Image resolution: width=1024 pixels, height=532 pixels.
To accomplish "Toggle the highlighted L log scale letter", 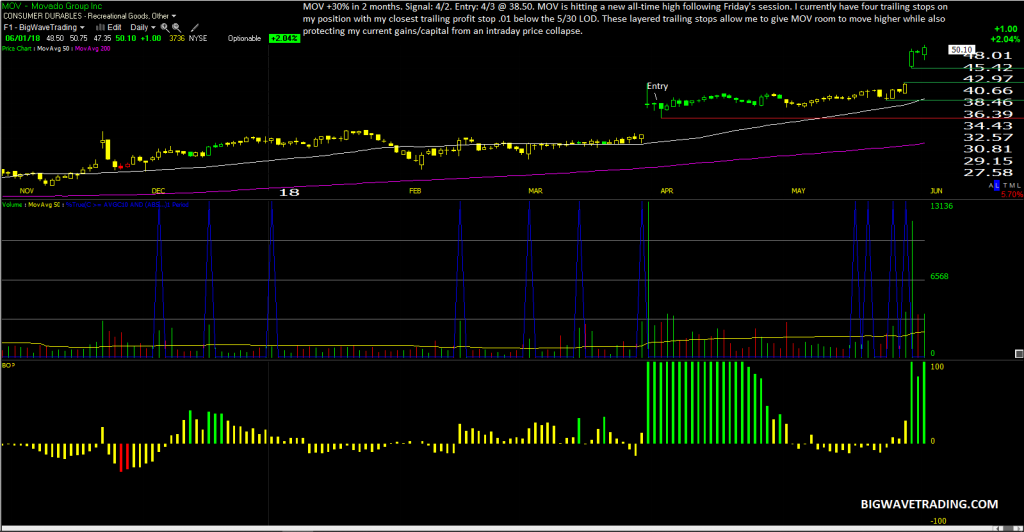I will coord(997,185).
